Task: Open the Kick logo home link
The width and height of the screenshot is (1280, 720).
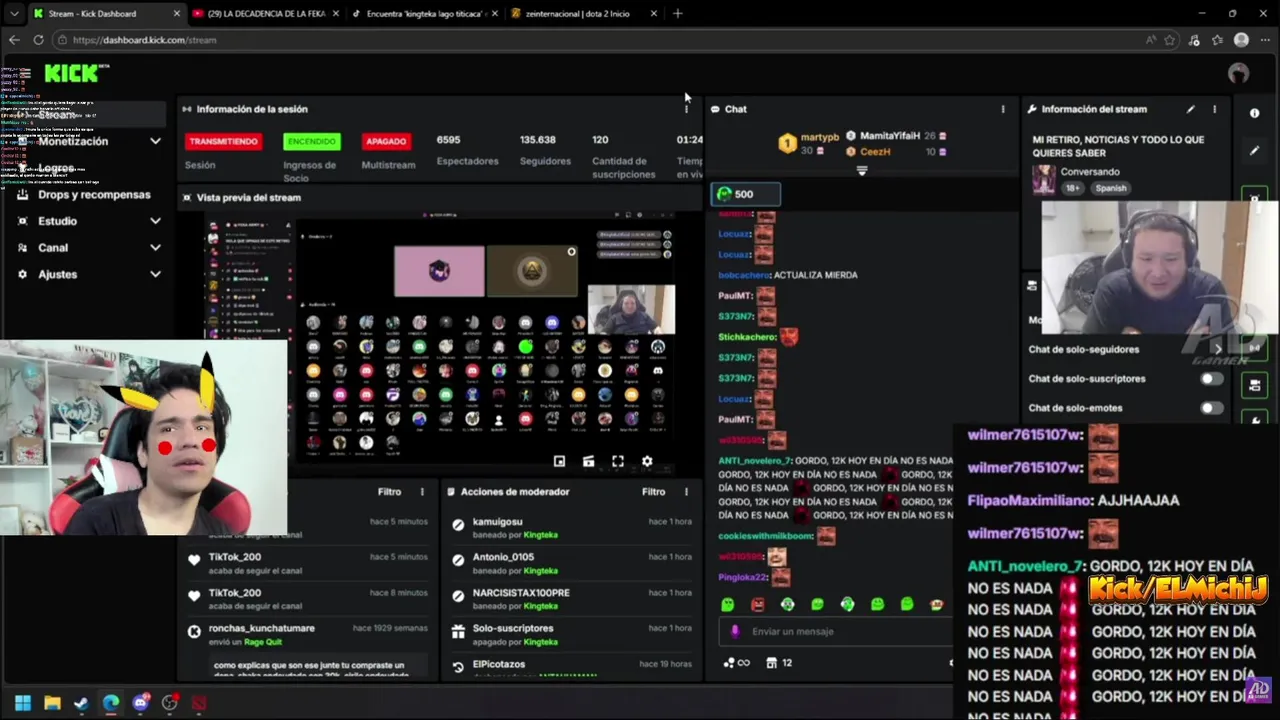Action: 72,73
